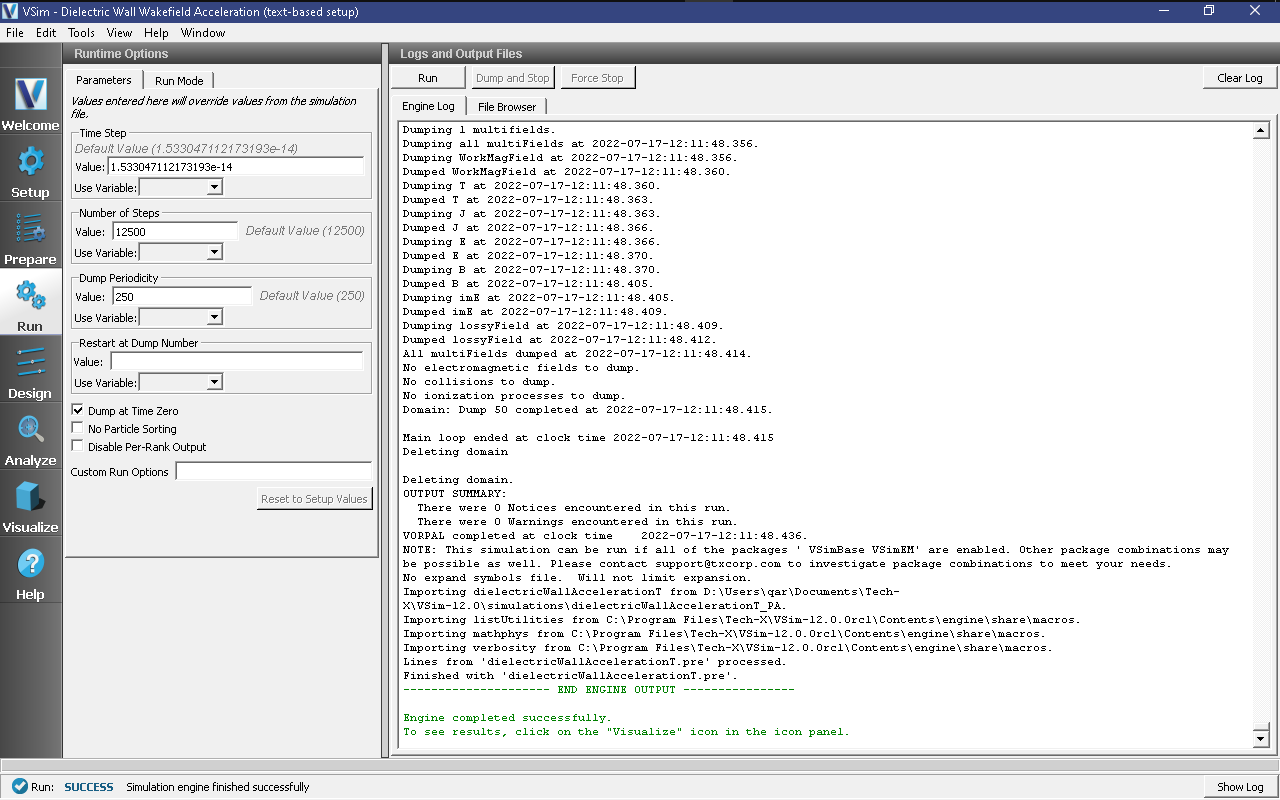Toggle Dump at Time Zero checkbox

(x=78, y=411)
